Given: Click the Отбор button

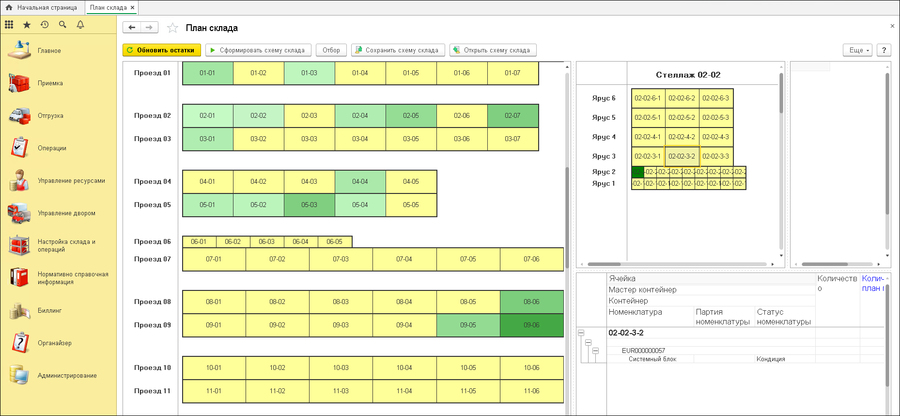Looking at the screenshot, I should click(x=331, y=49).
